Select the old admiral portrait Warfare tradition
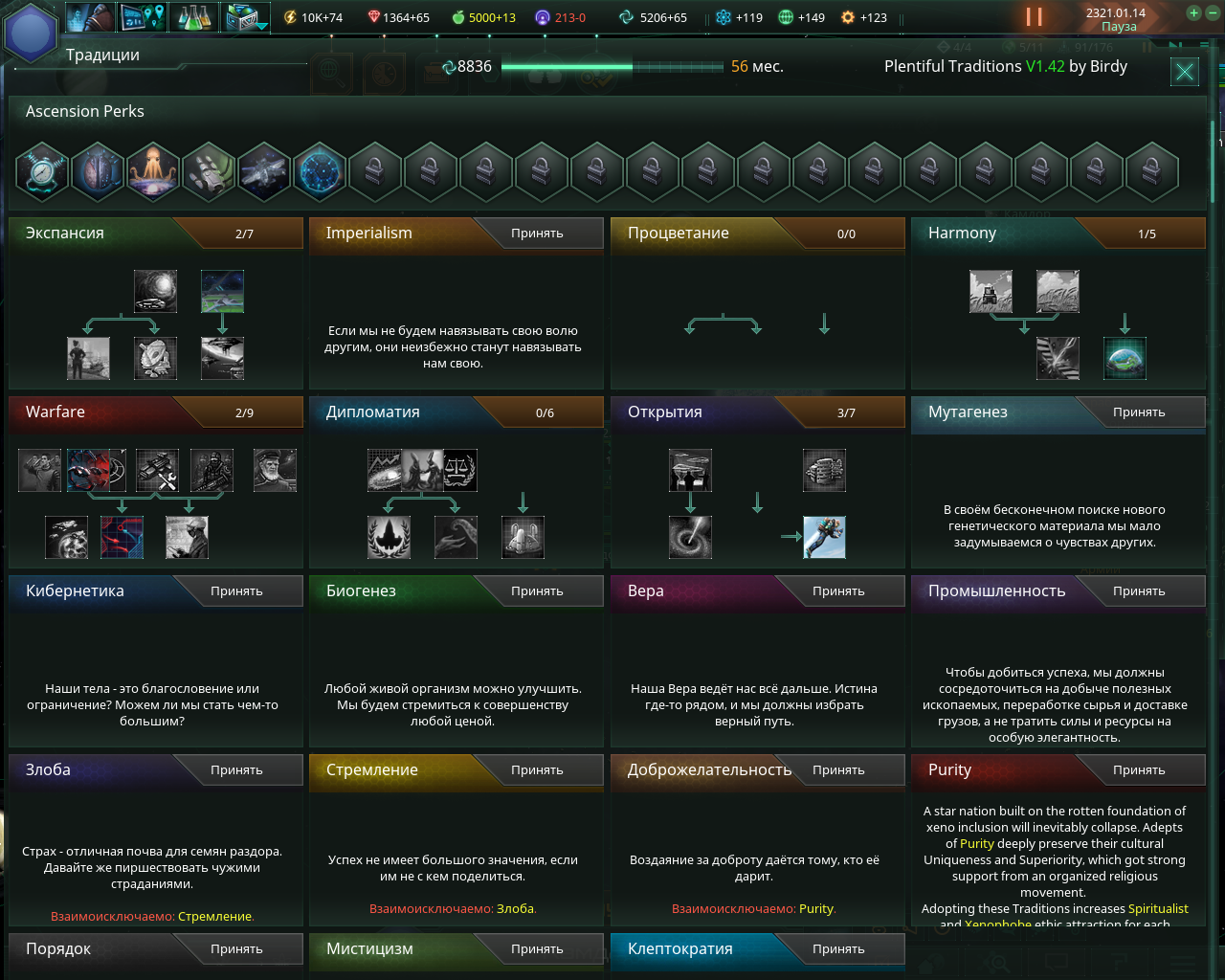This screenshot has width=1225, height=980. tap(276, 470)
